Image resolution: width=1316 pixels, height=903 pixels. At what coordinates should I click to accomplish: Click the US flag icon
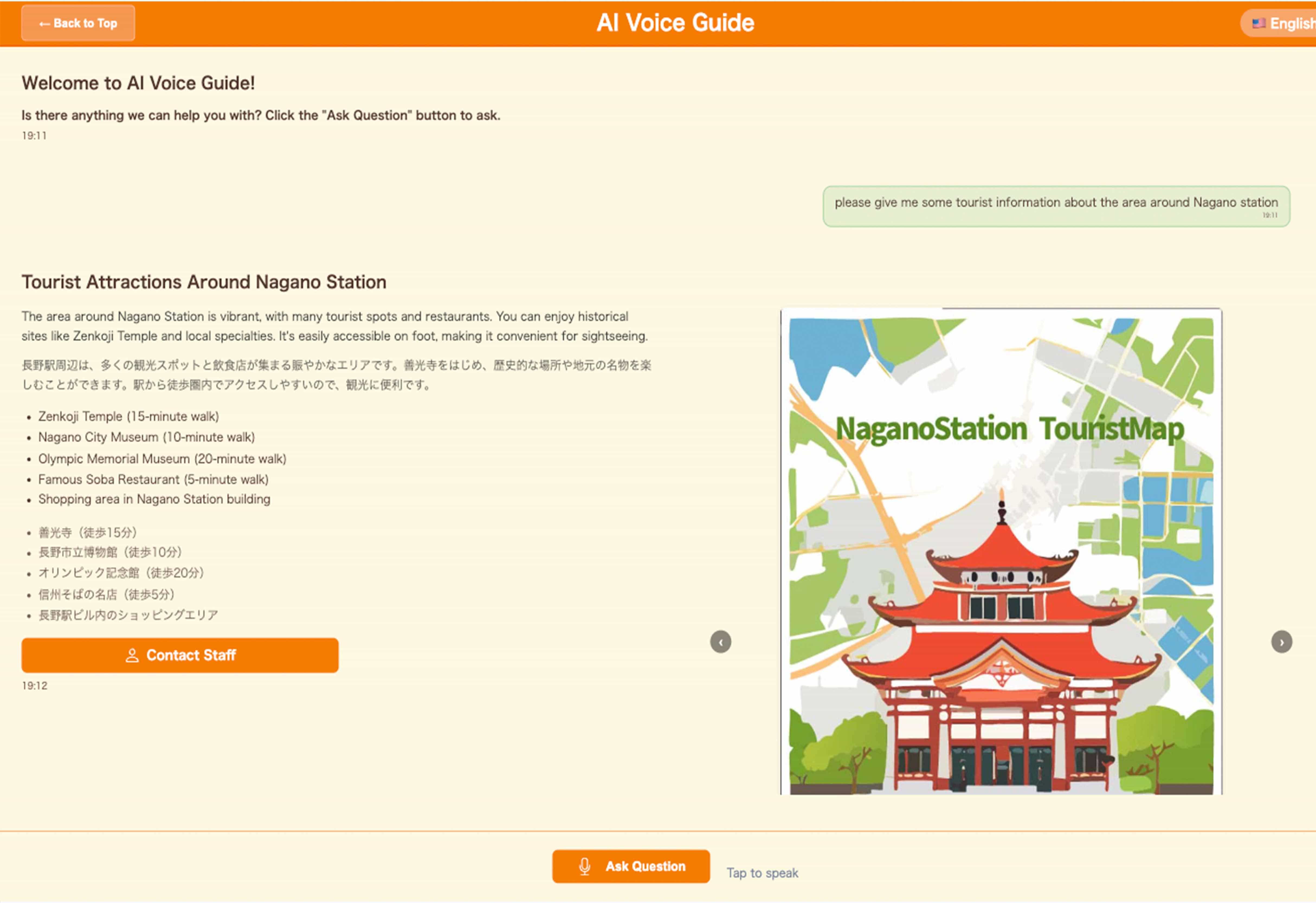(1258, 23)
